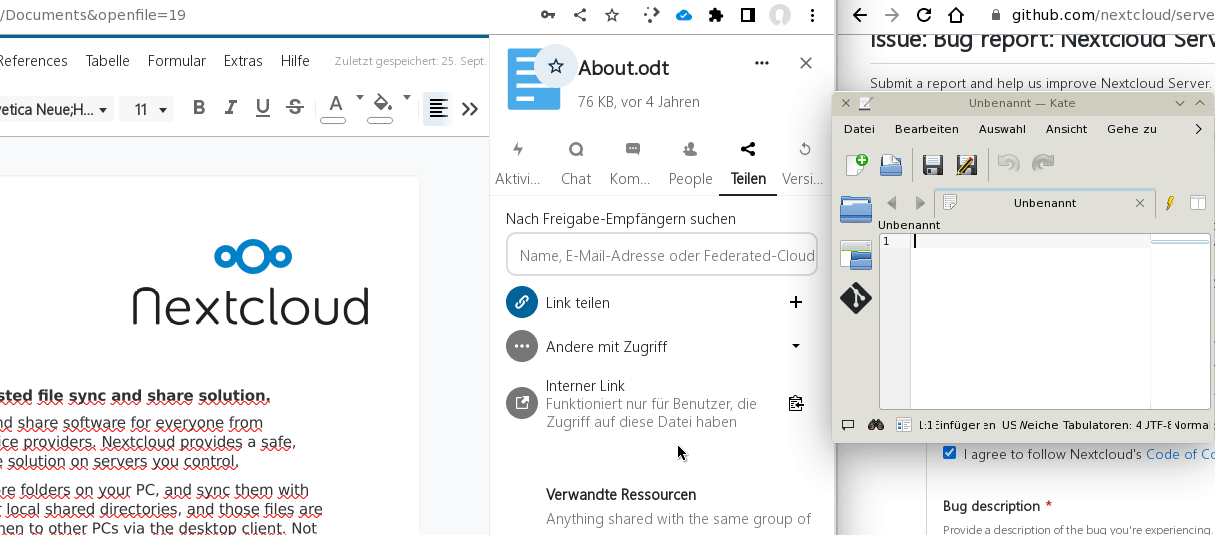
Task: Open Kate's Git sidebar panel
Action: click(x=856, y=298)
